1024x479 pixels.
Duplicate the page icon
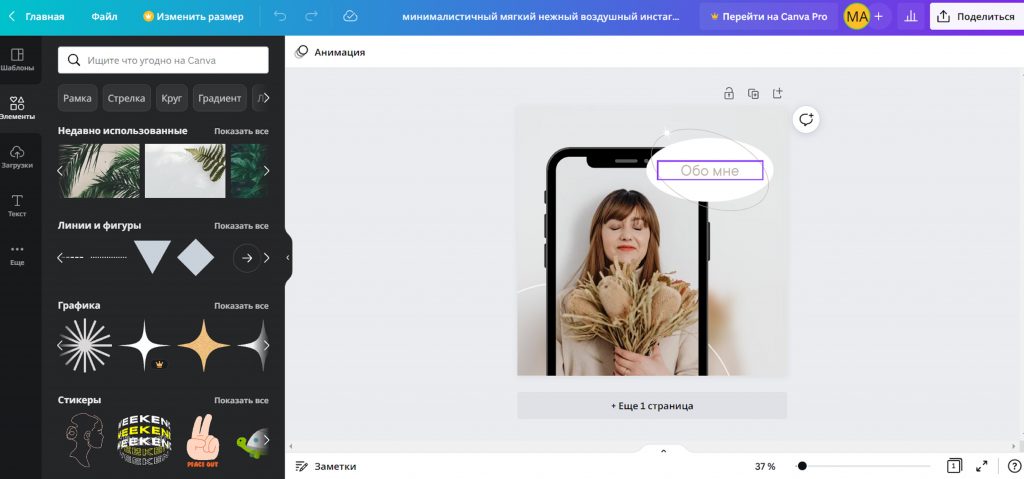pos(753,93)
